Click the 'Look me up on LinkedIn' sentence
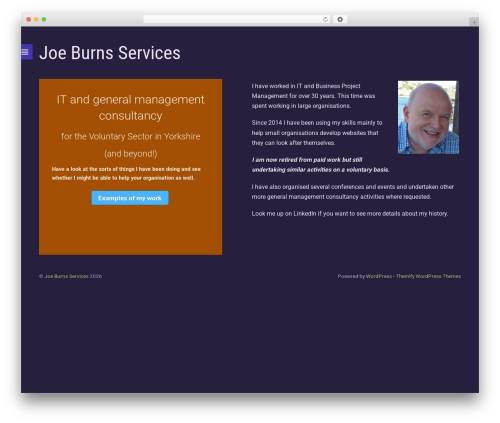The width and height of the screenshot is (500, 423). pos(350,214)
